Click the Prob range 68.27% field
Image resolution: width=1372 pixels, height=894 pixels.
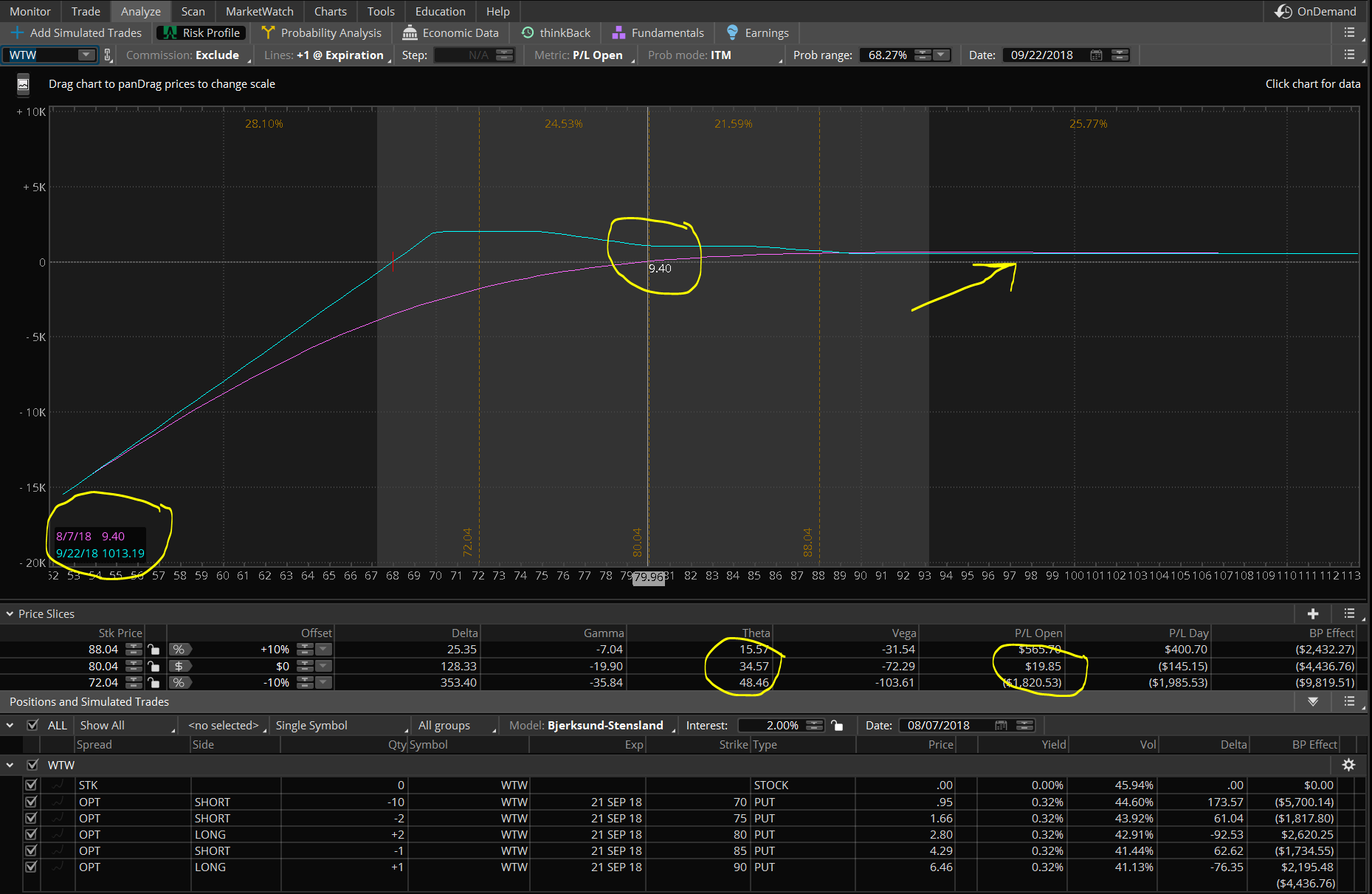pos(887,55)
